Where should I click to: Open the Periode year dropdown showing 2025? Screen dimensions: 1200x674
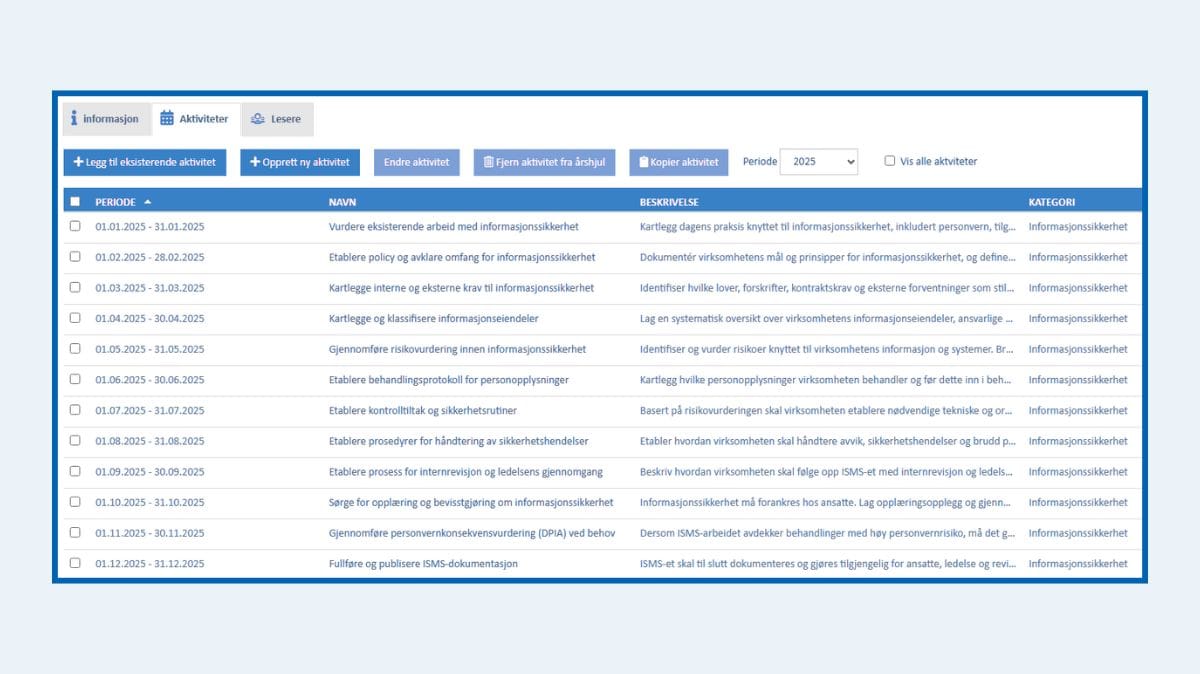[x=818, y=161]
